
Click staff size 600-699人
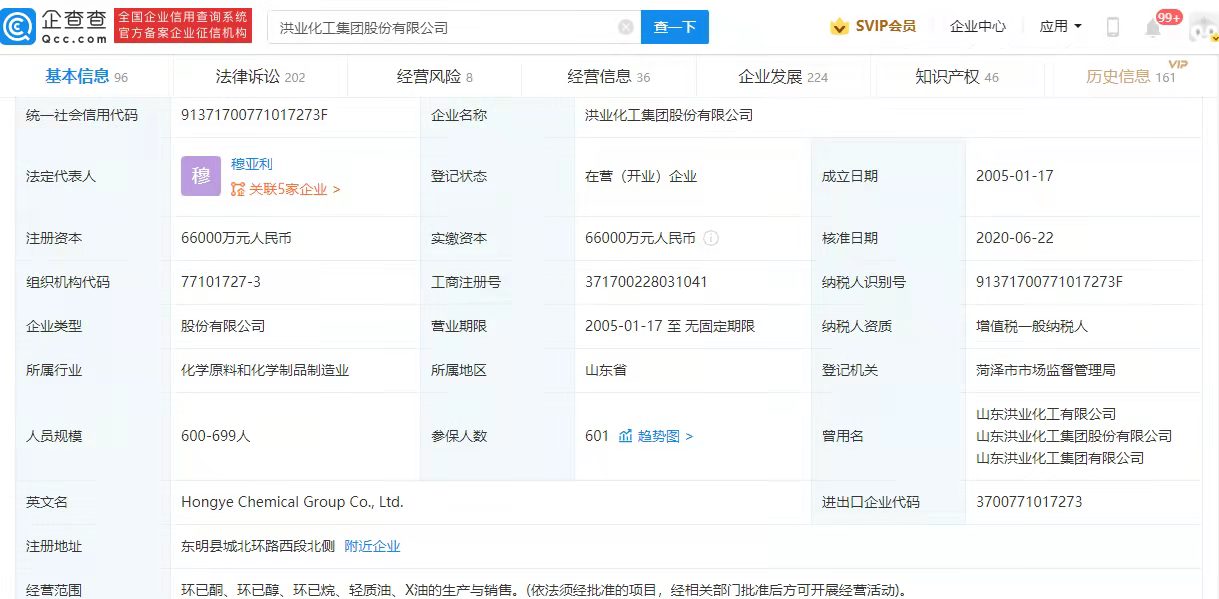coord(216,436)
